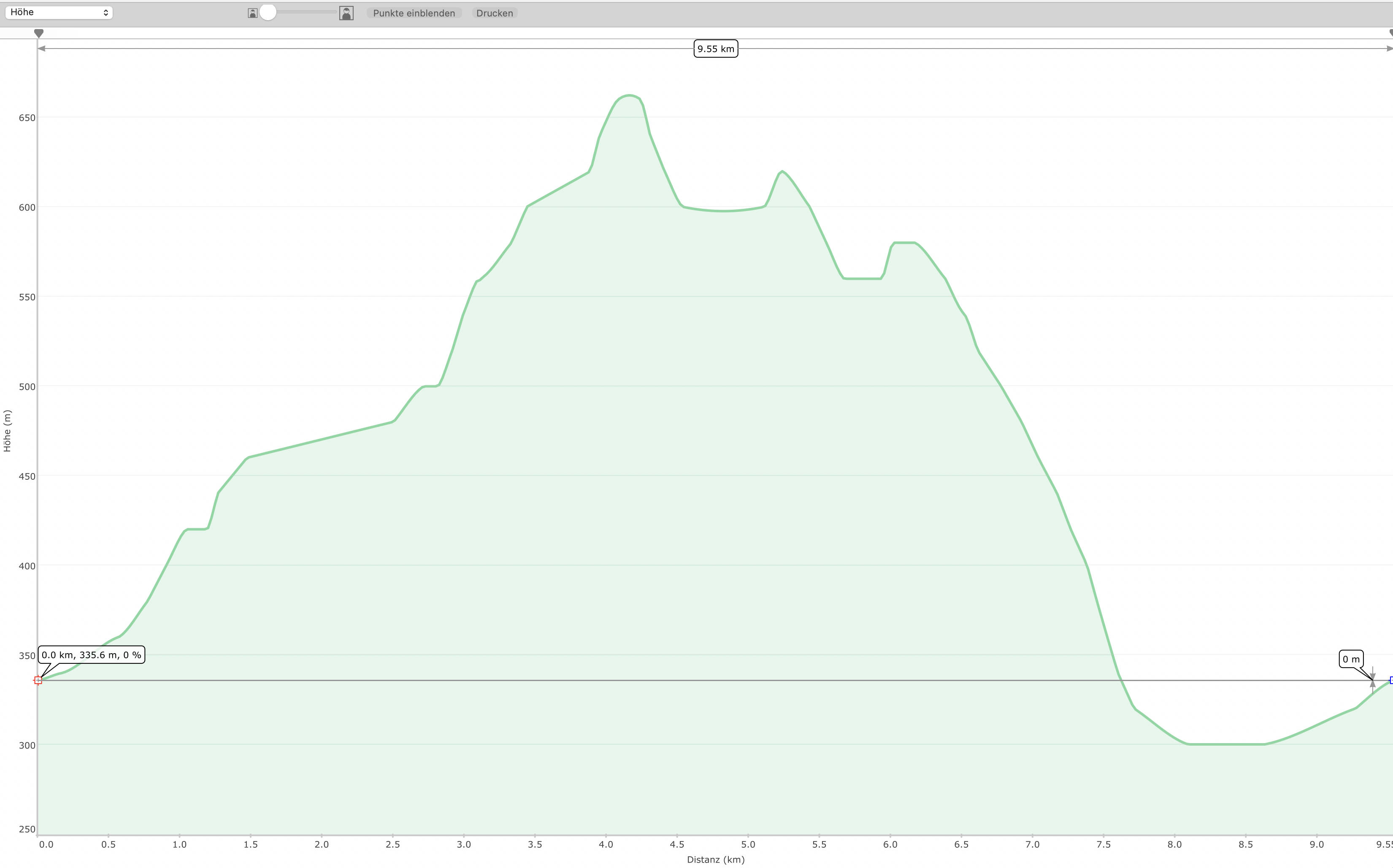This screenshot has width=1393, height=868.
Task: Click the 550 label on elevation axis
Action: (27, 297)
